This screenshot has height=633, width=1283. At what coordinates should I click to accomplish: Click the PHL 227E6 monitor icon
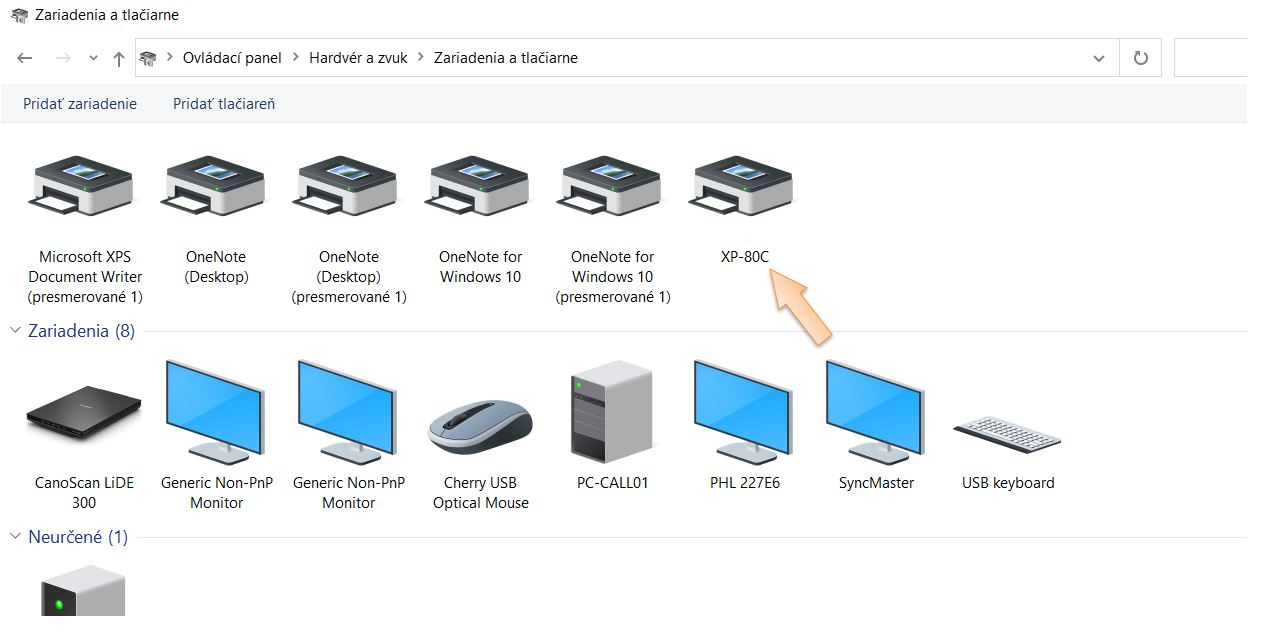pyautogui.click(x=744, y=412)
